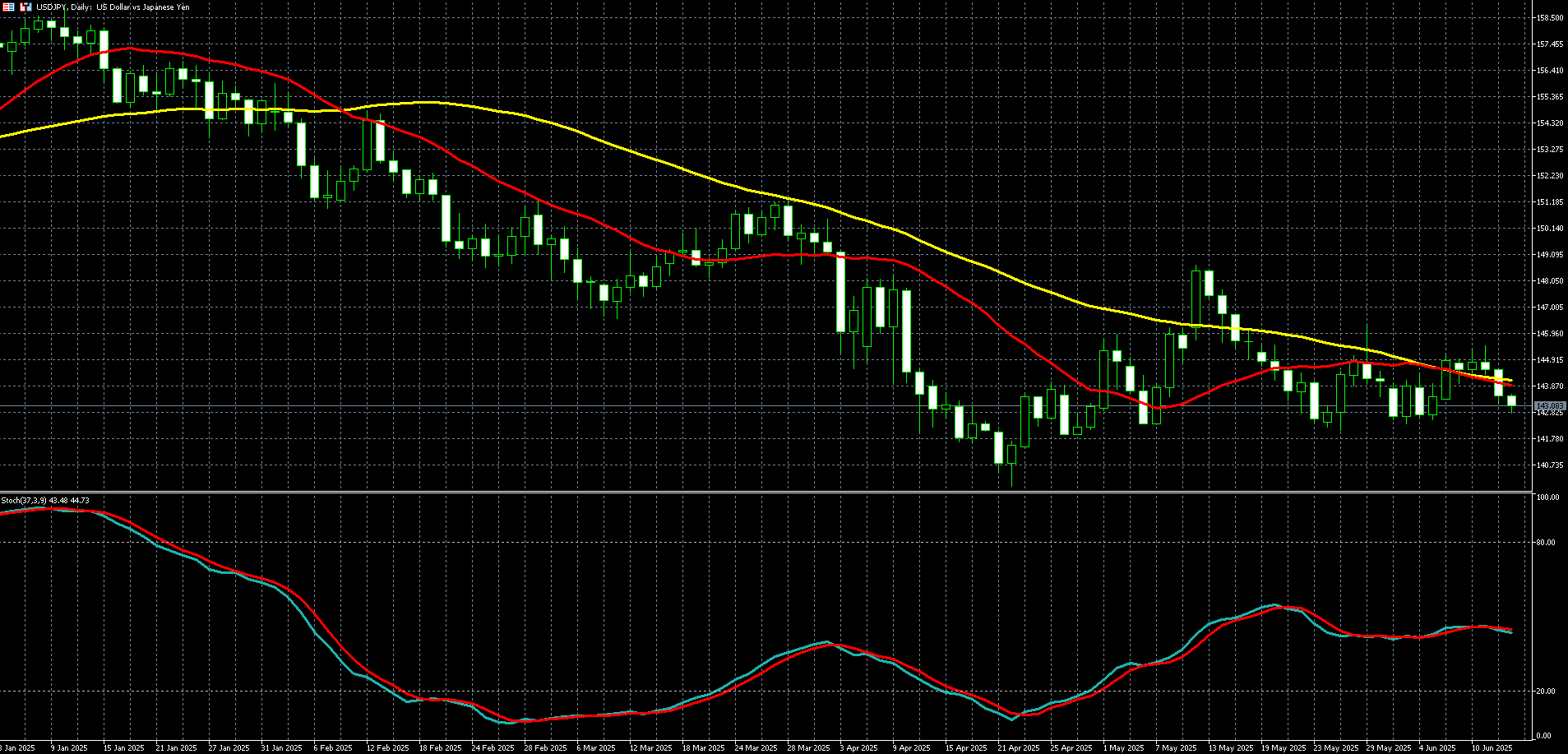This screenshot has height=754, width=1568.
Task: Click the 154.320 price scale label
Action: click(x=1550, y=123)
